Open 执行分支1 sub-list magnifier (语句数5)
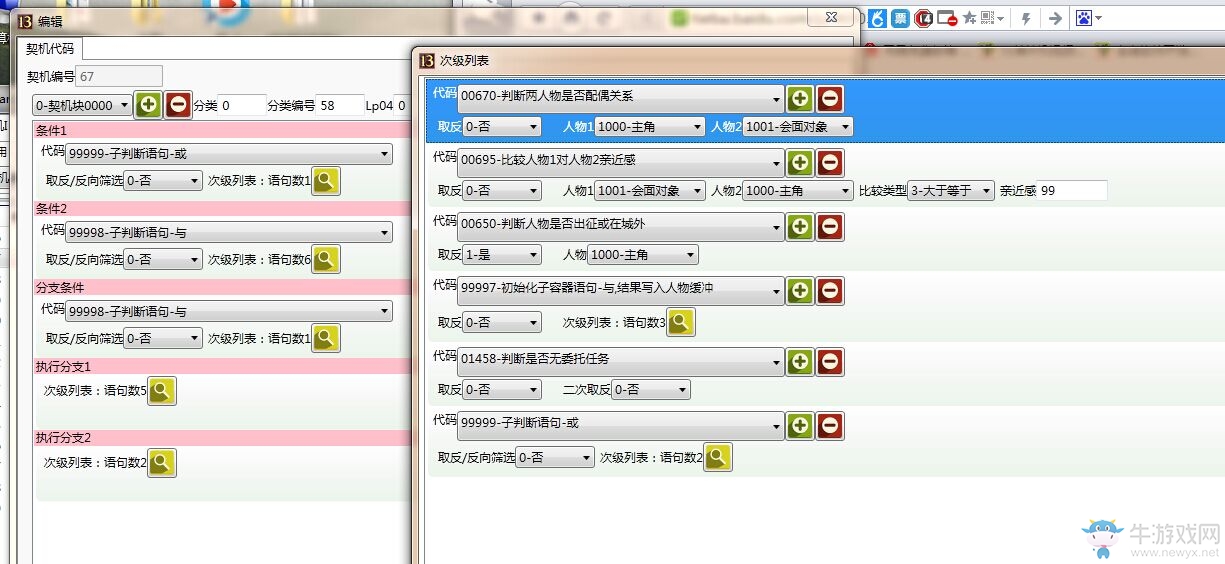Viewport: 1225px width, 564px height. (x=162, y=390)
